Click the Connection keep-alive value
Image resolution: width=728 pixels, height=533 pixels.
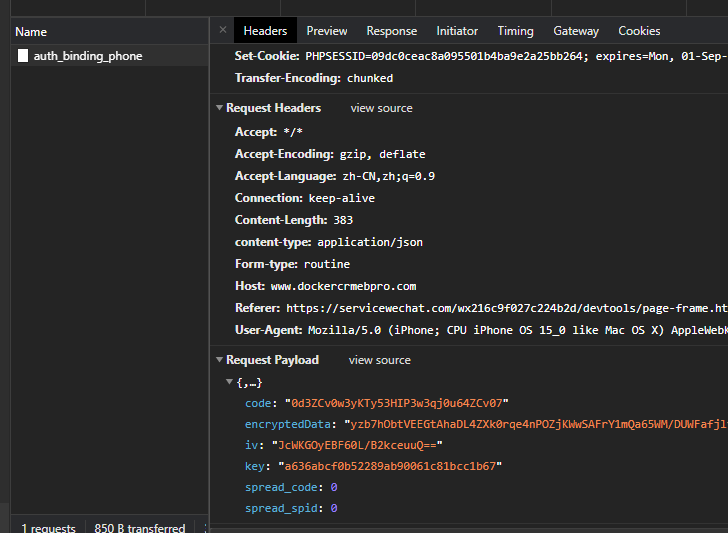tap(342, 198)
